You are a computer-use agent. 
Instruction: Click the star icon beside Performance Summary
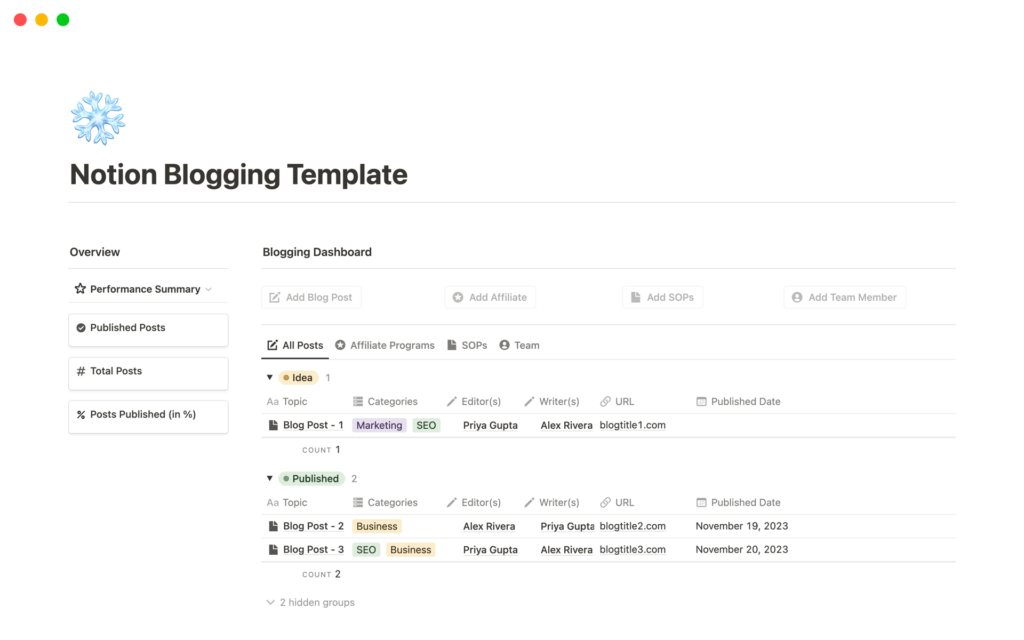click(x=79, y=289)
